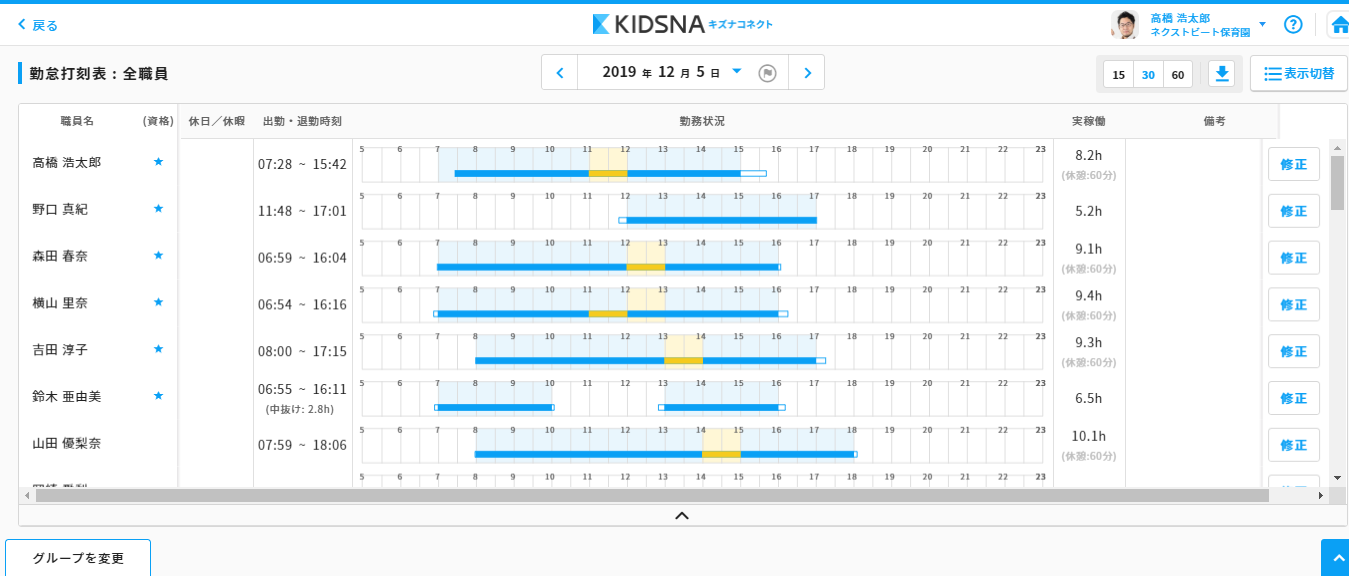Select the 15 minute interval
1349x576 pixels.
1118,75
